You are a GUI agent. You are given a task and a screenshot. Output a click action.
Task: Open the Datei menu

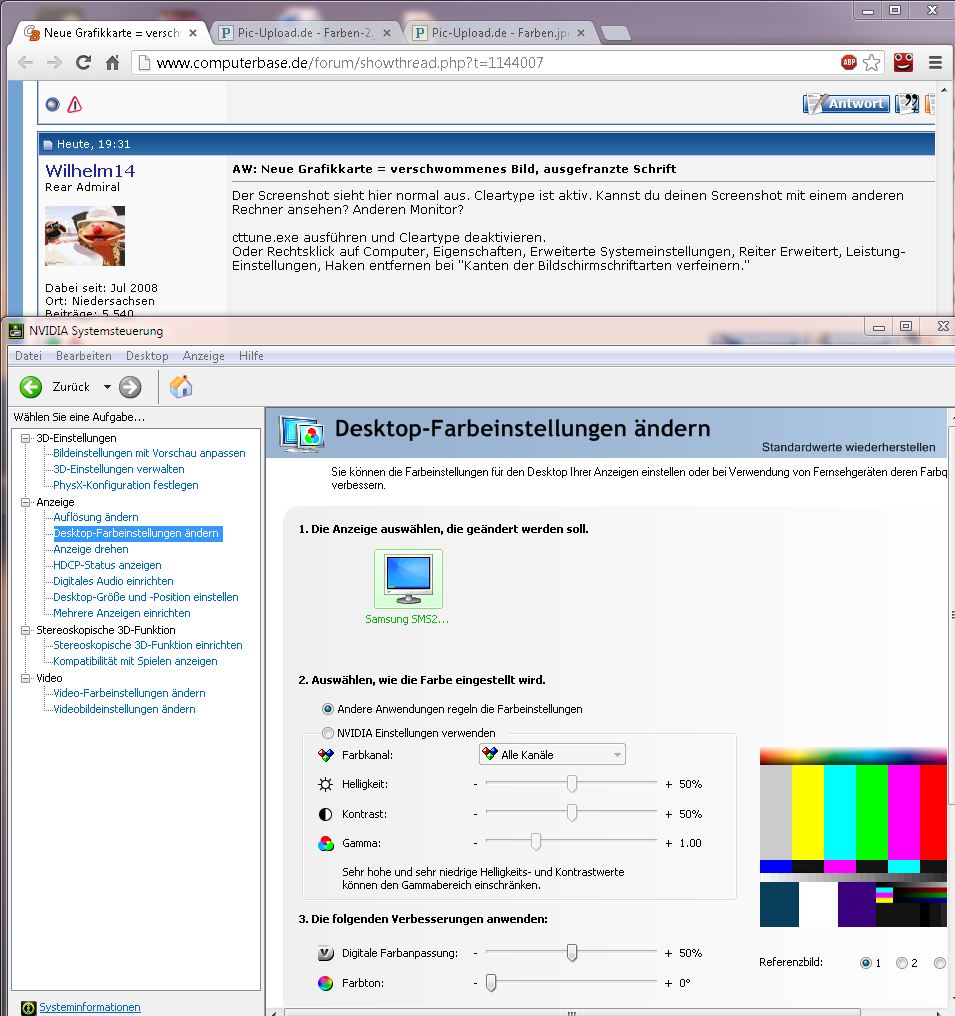29,356
